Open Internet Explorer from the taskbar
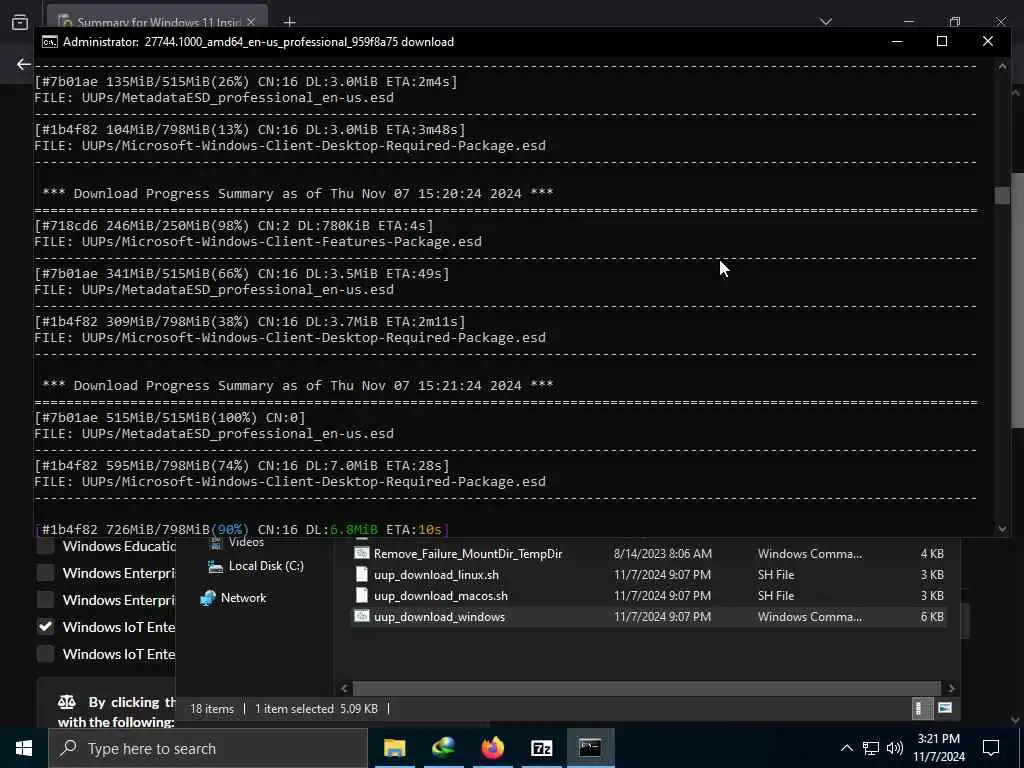The image size is (1024, 768). click(x=443, y=748)
